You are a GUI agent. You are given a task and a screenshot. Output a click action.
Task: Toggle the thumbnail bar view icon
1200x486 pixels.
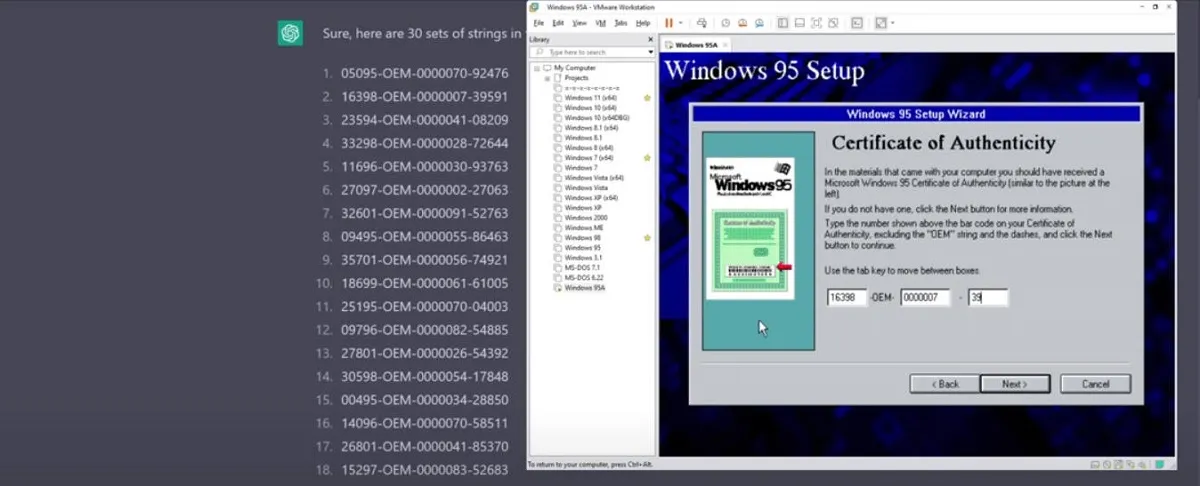point(800,23)
